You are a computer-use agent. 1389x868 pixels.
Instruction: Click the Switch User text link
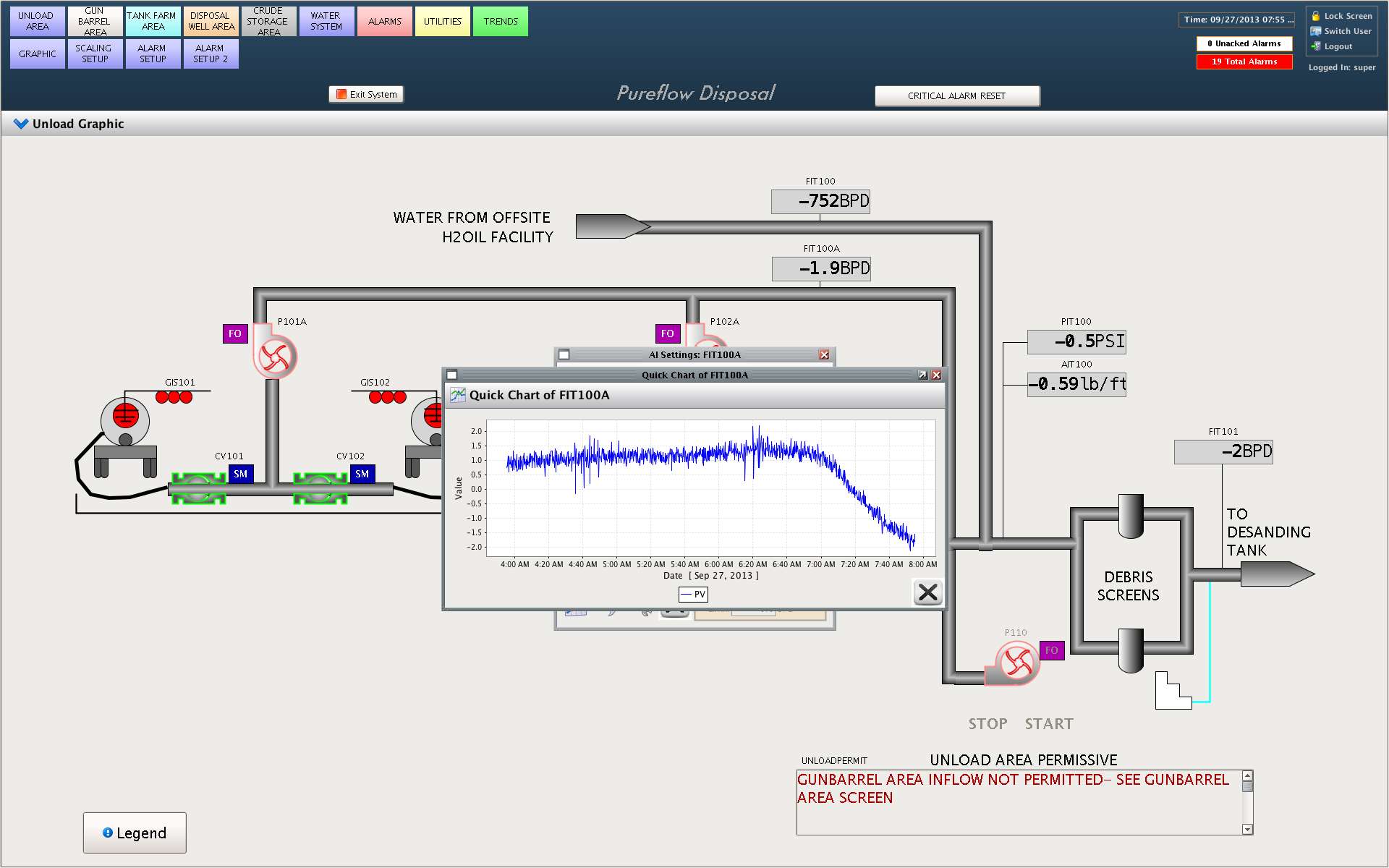[1348, 31]
